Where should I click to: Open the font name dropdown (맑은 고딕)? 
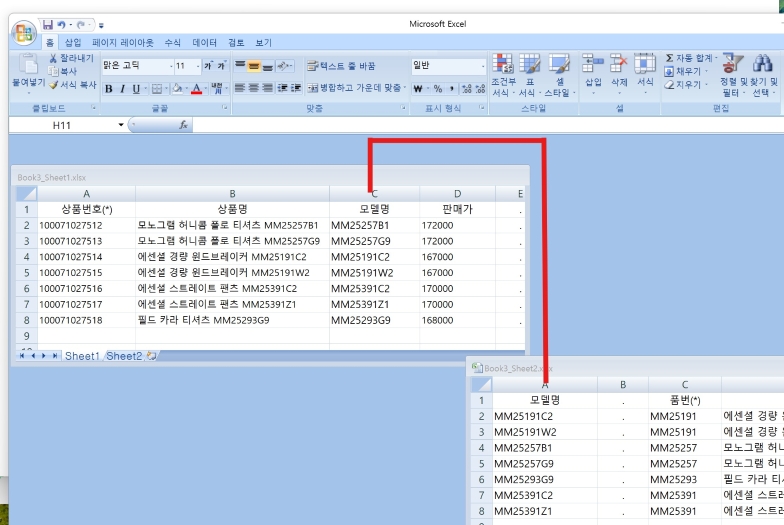165,66
